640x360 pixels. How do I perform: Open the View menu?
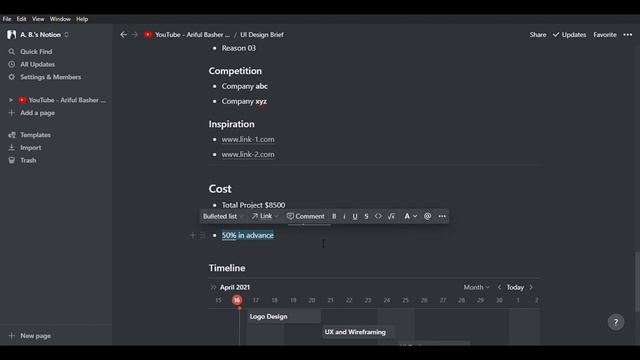[x=38, y=19]
